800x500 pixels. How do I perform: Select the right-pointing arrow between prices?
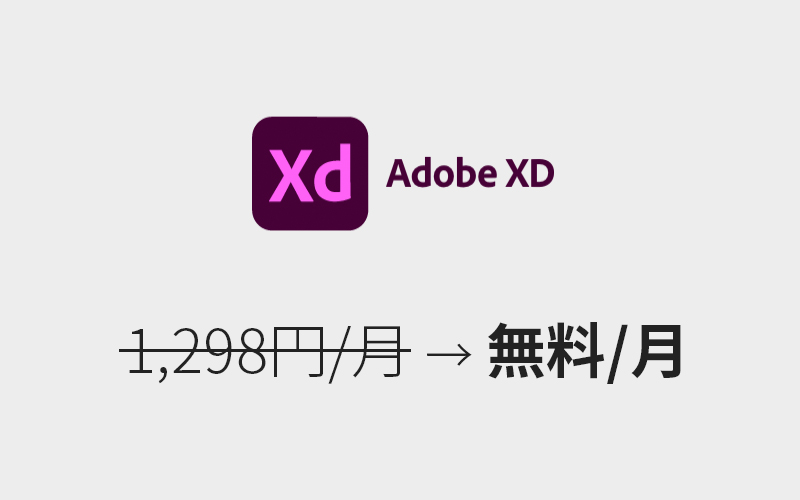[x=449, y=354]
